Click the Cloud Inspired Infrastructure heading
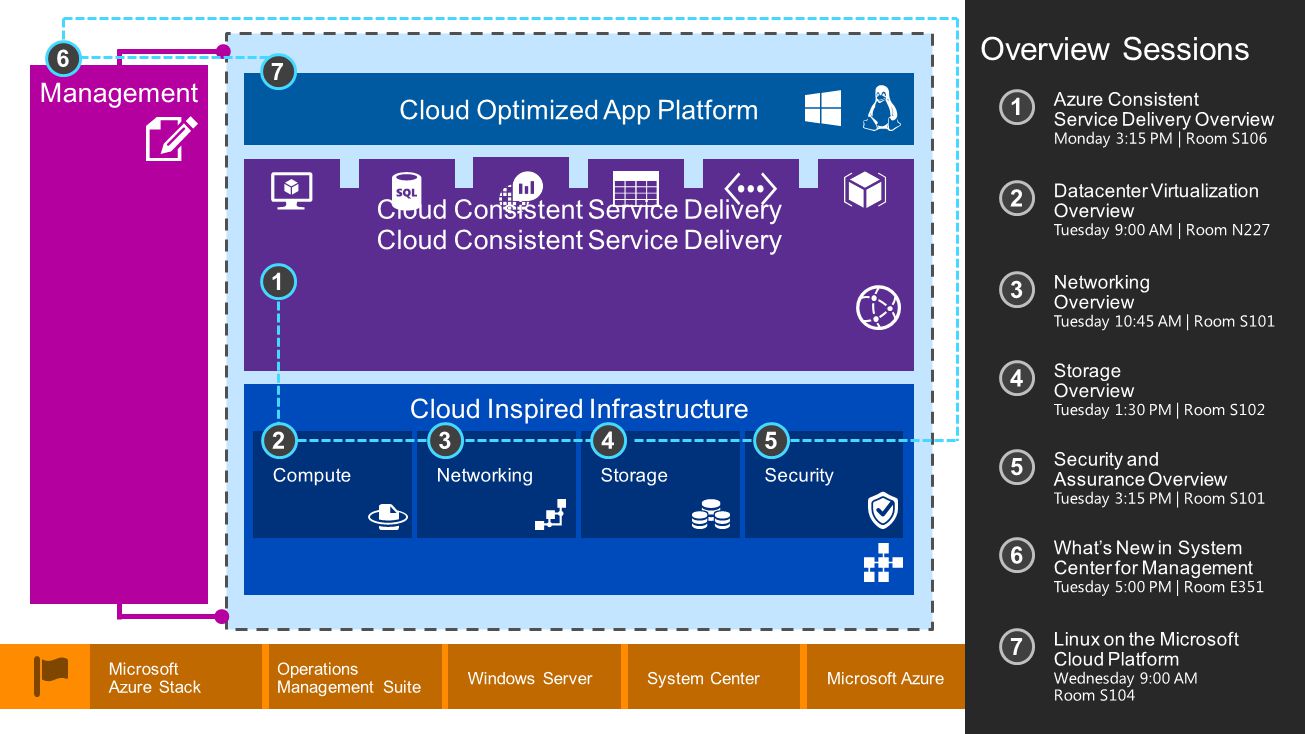1305x734 pixels. pyautogui.click(x=579, y=409)
